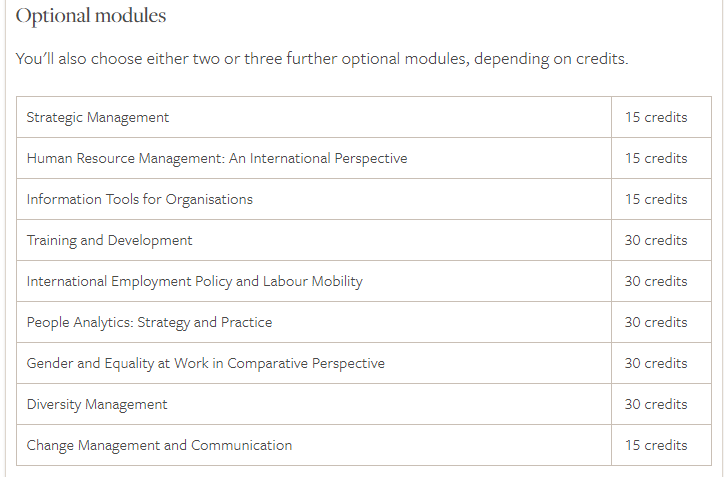Select People Analytics: Strategy and Practice
The image size is (724, 477).
click(150, 322)
